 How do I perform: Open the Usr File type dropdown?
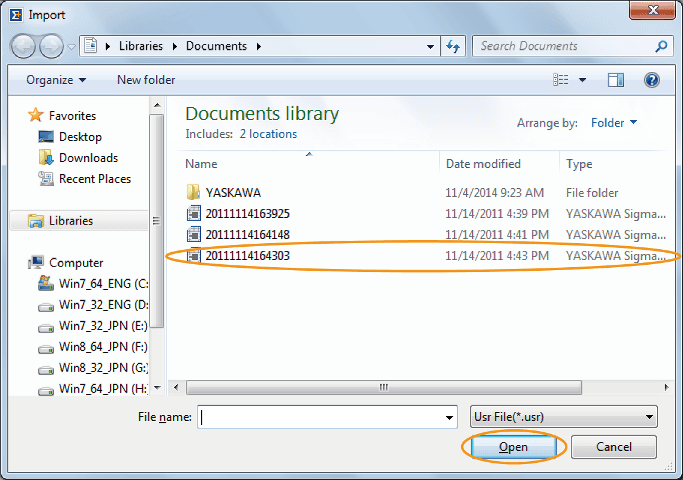(563, 417)
